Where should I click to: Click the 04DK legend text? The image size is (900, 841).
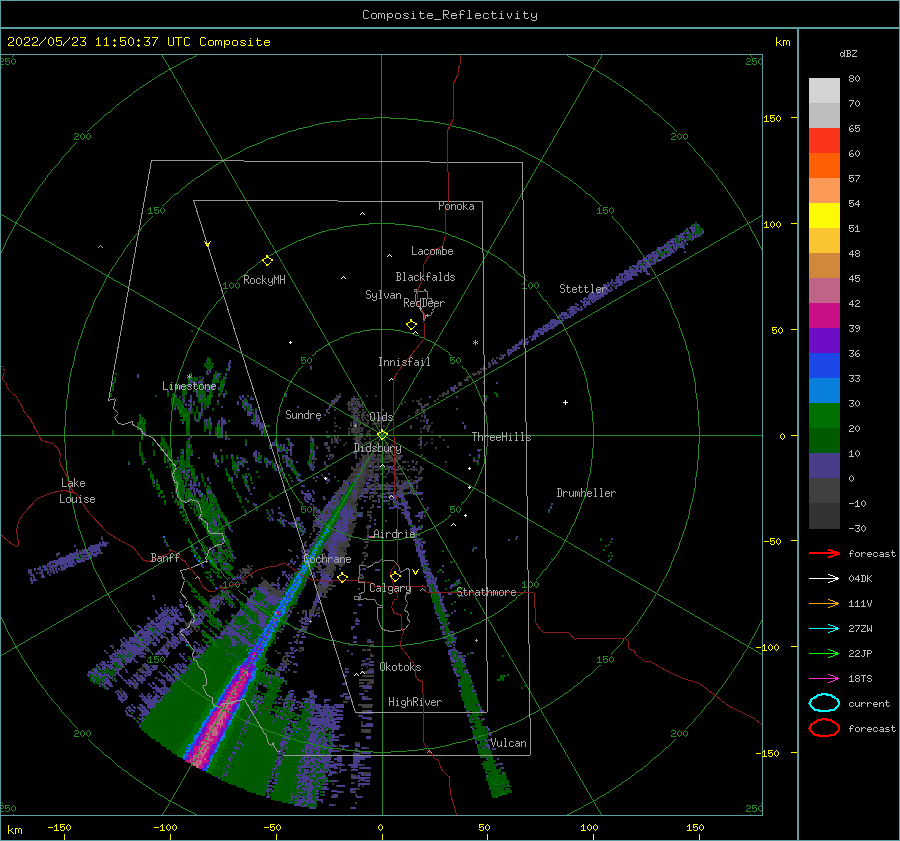coord(860,579)
